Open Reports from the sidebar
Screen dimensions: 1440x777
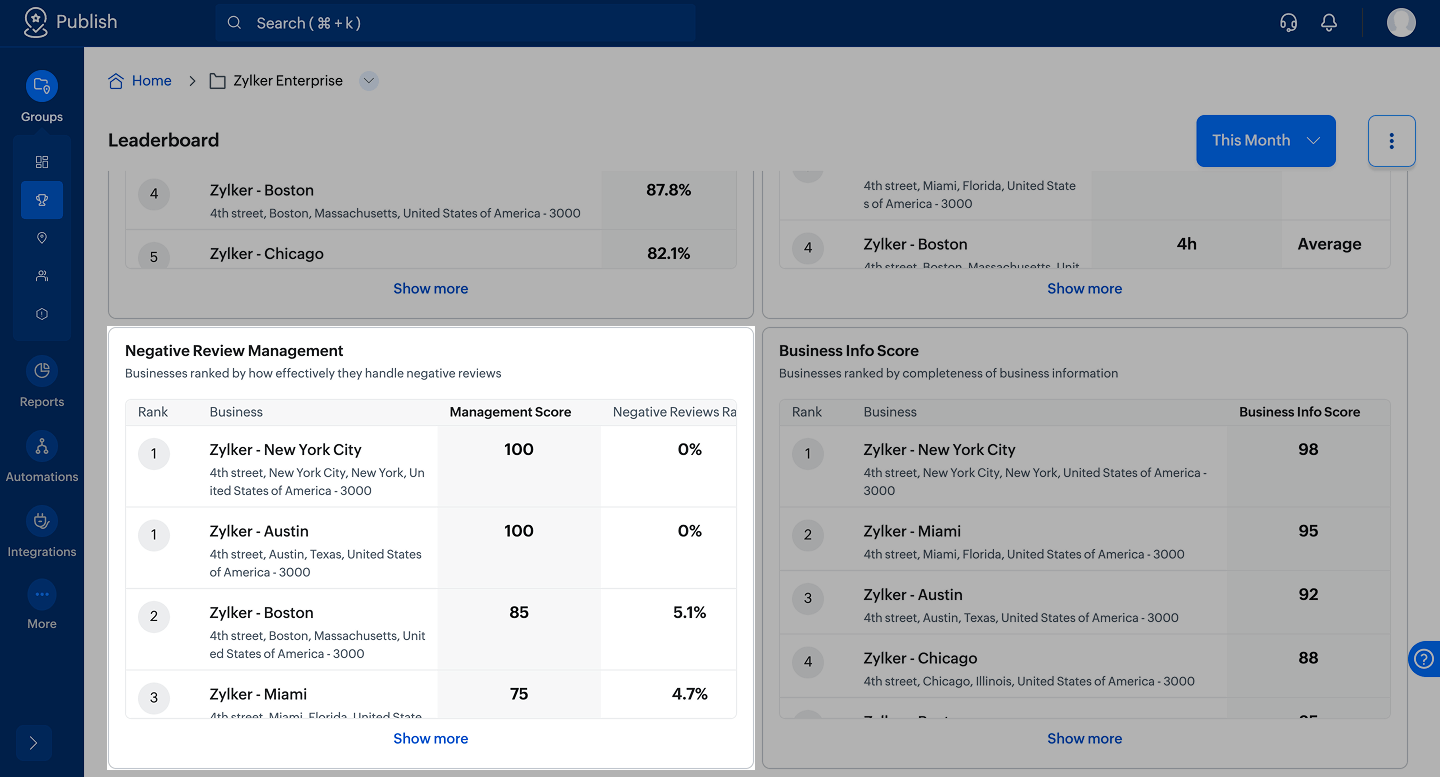click(42, 372)
